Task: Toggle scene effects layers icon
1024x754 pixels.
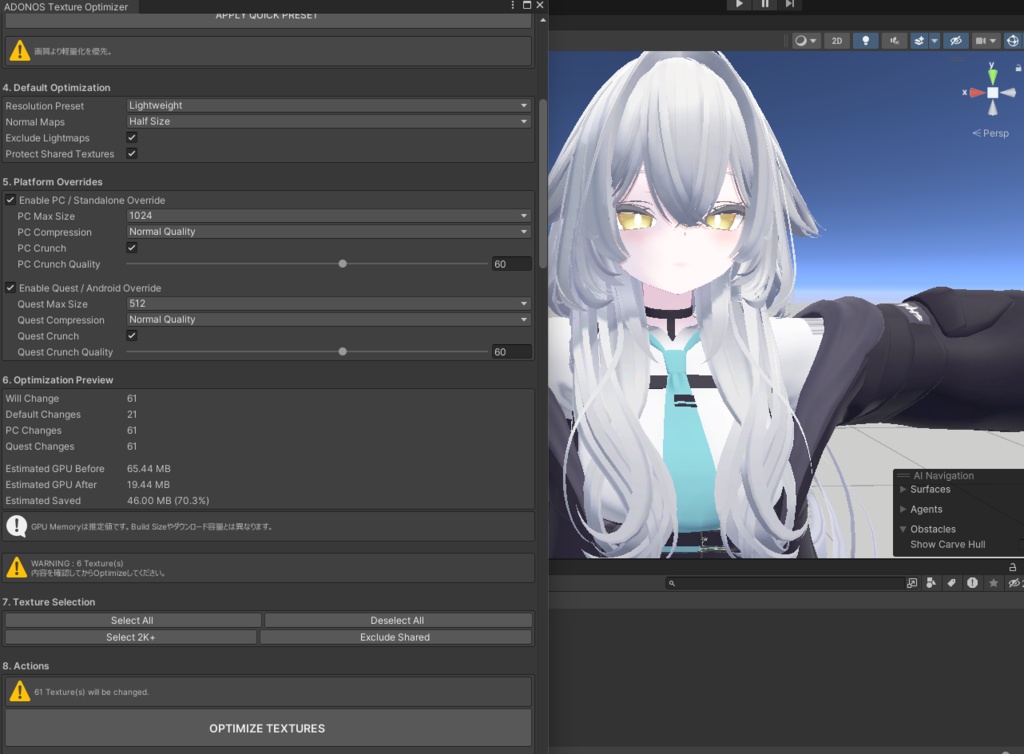Action: pyautogui.click(x=919, y=40)
